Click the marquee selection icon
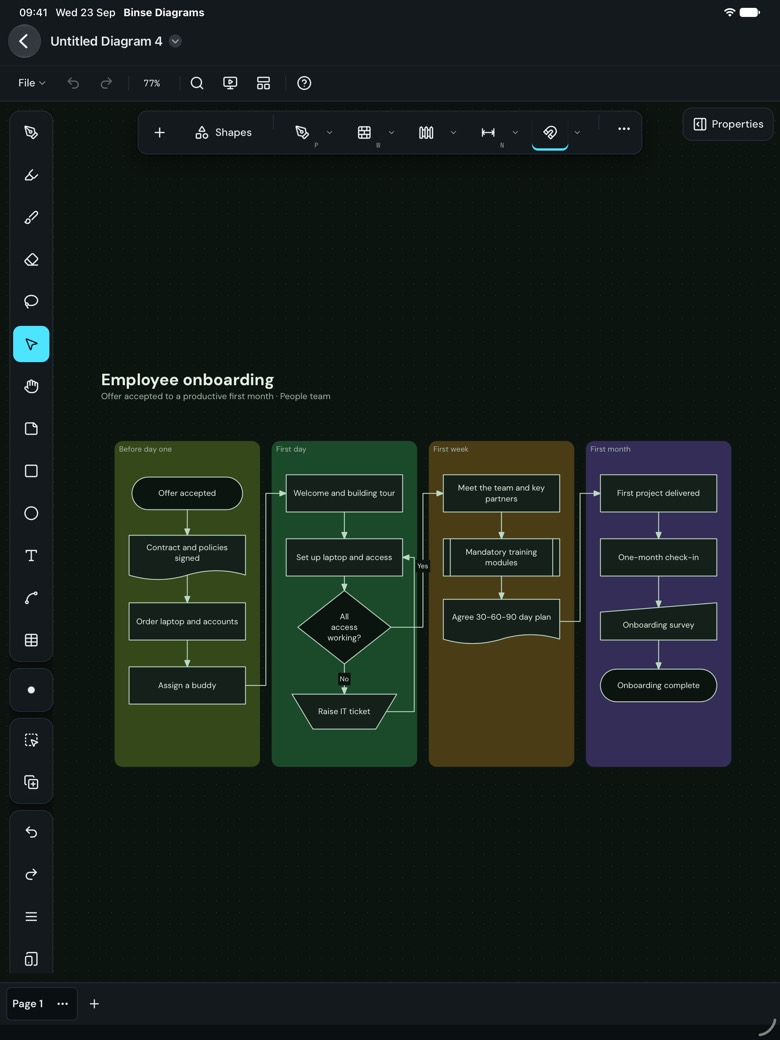The height and width of the screenshot is (1040, 780). 31,740
